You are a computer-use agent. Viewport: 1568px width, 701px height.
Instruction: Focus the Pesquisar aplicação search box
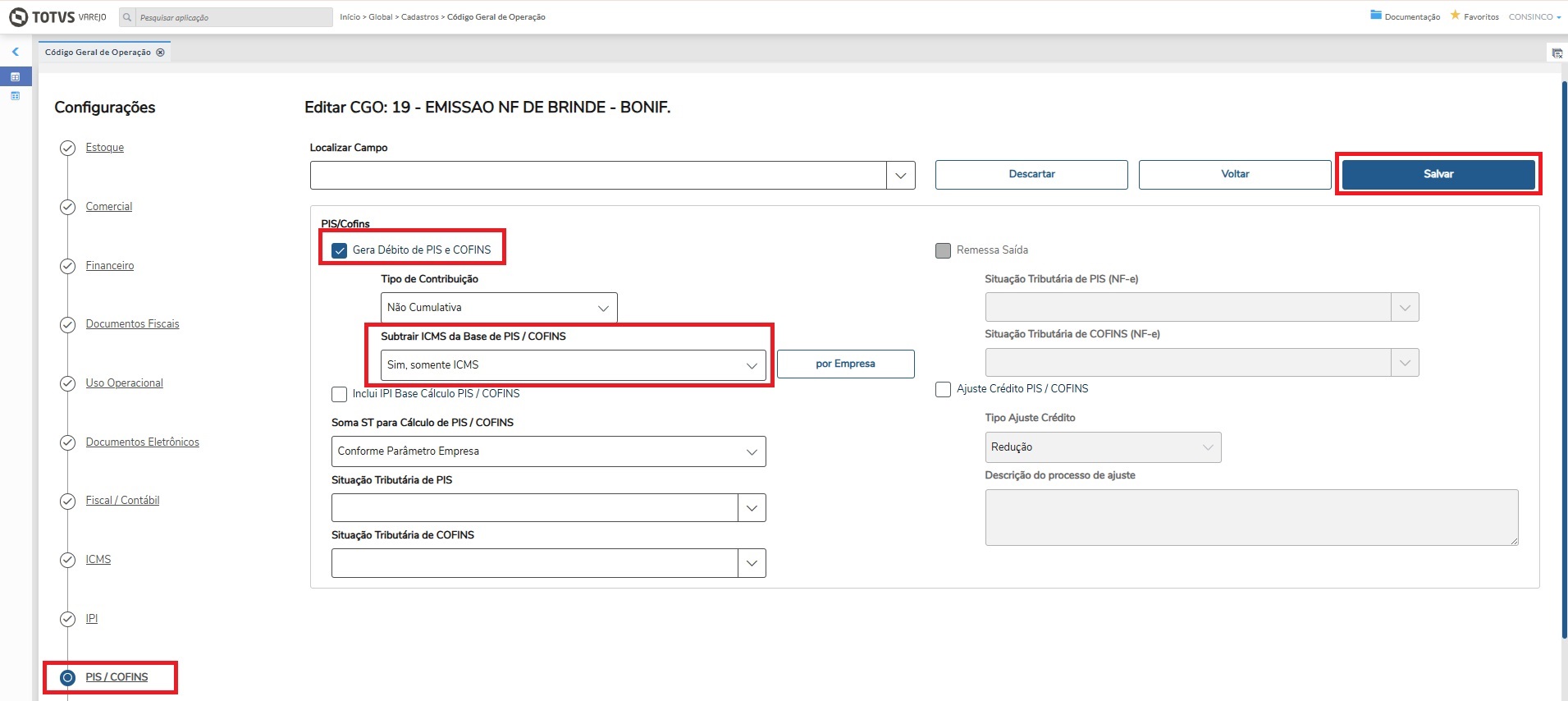coord(233,17)
